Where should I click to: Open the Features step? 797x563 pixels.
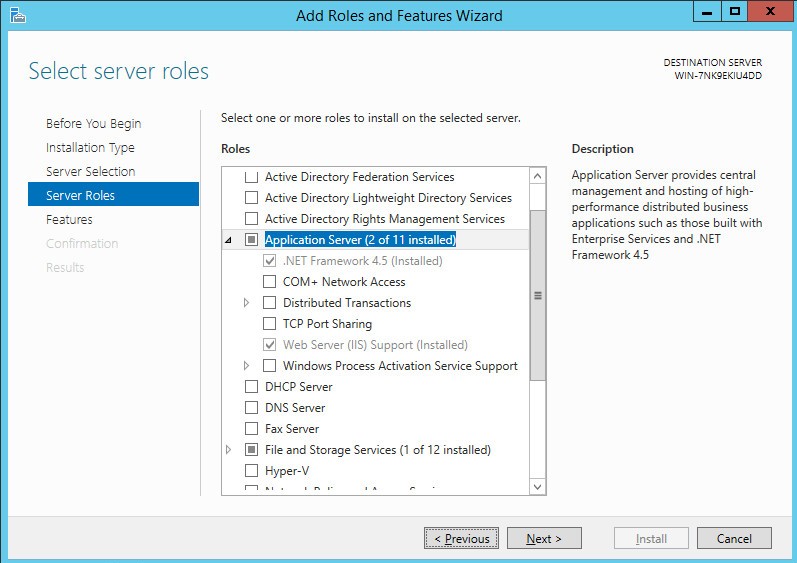coord(69,220)
